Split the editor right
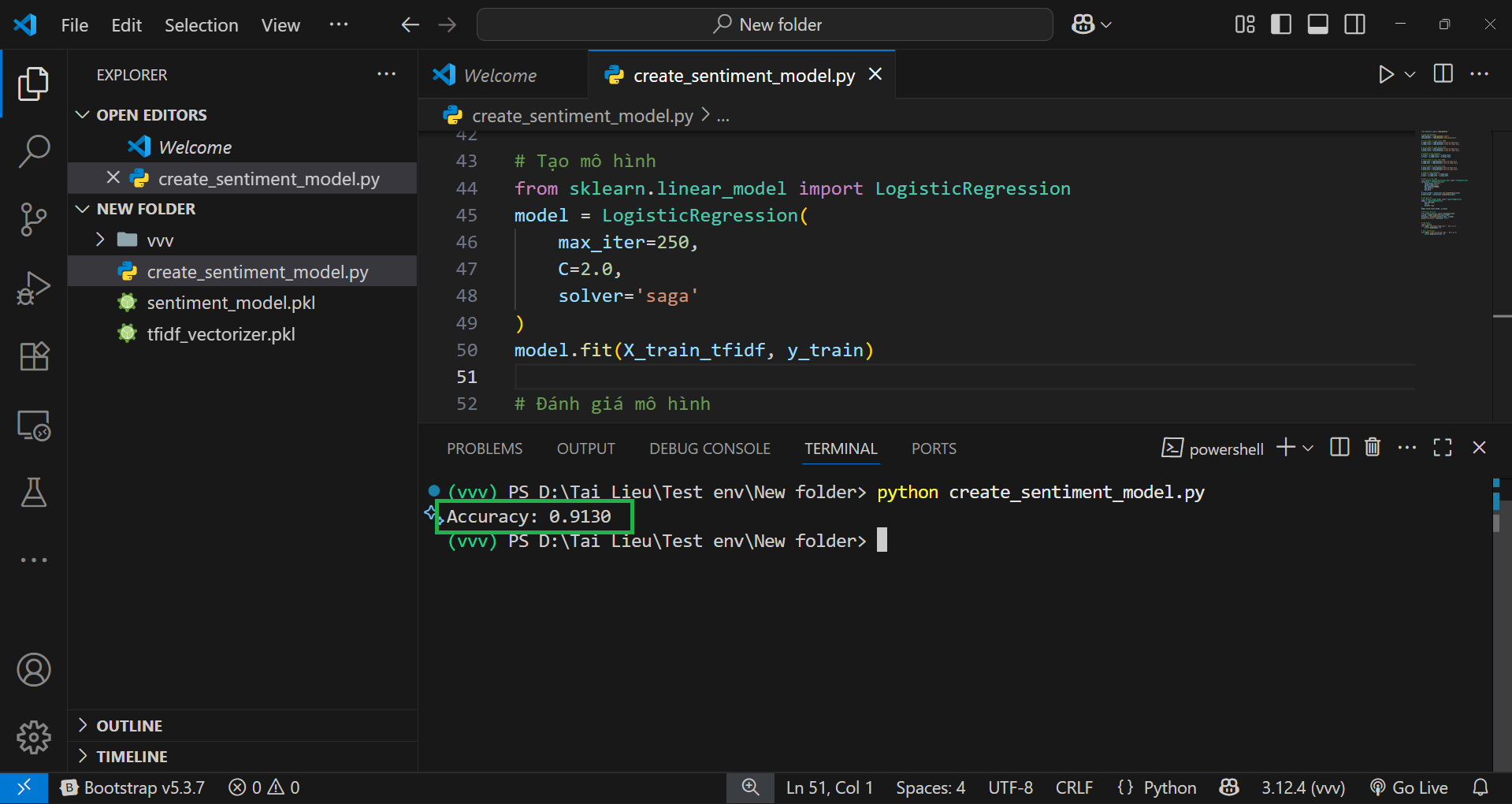 tap(1443, 74)
